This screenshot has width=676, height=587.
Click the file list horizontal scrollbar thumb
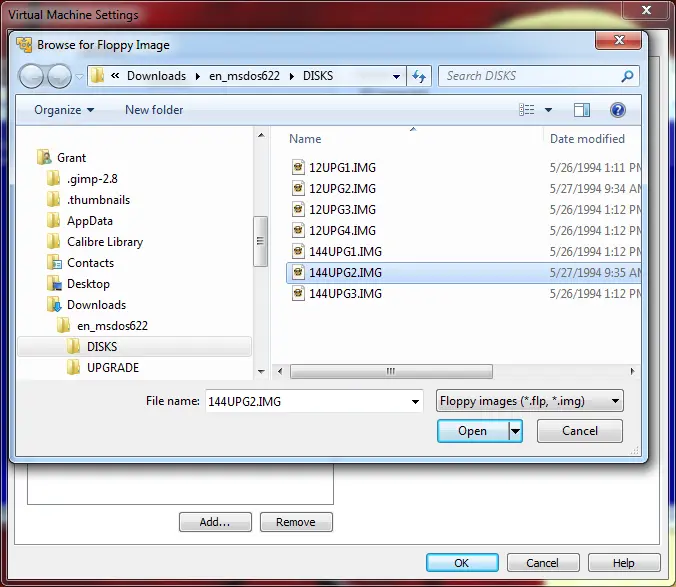[391, 371]
